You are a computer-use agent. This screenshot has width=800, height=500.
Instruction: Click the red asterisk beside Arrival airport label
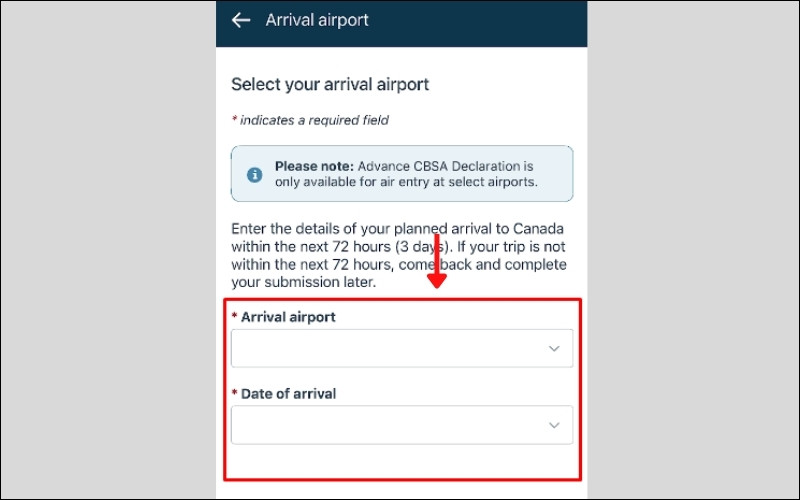[x=235, y=317]
